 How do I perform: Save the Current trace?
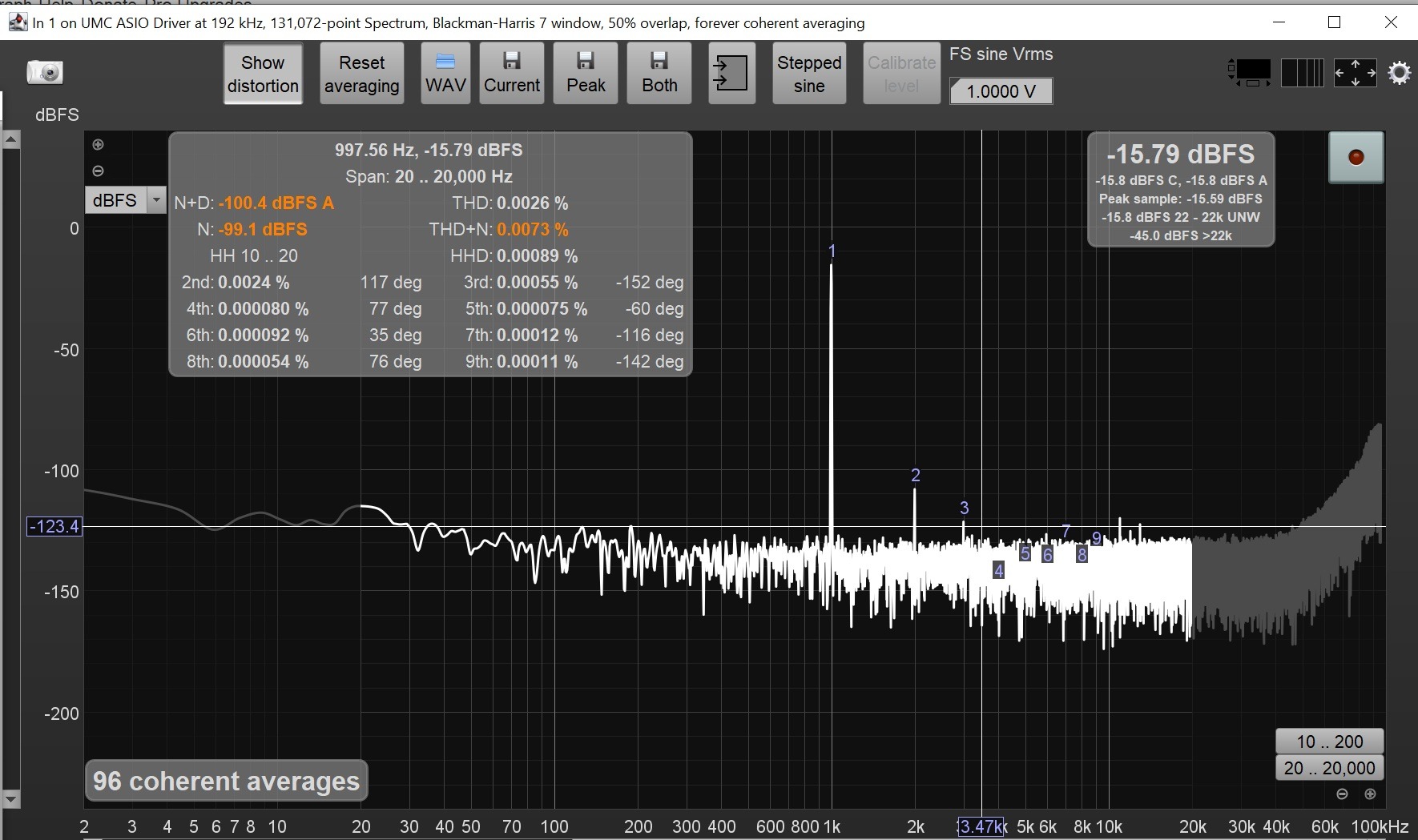click(512, 74)
